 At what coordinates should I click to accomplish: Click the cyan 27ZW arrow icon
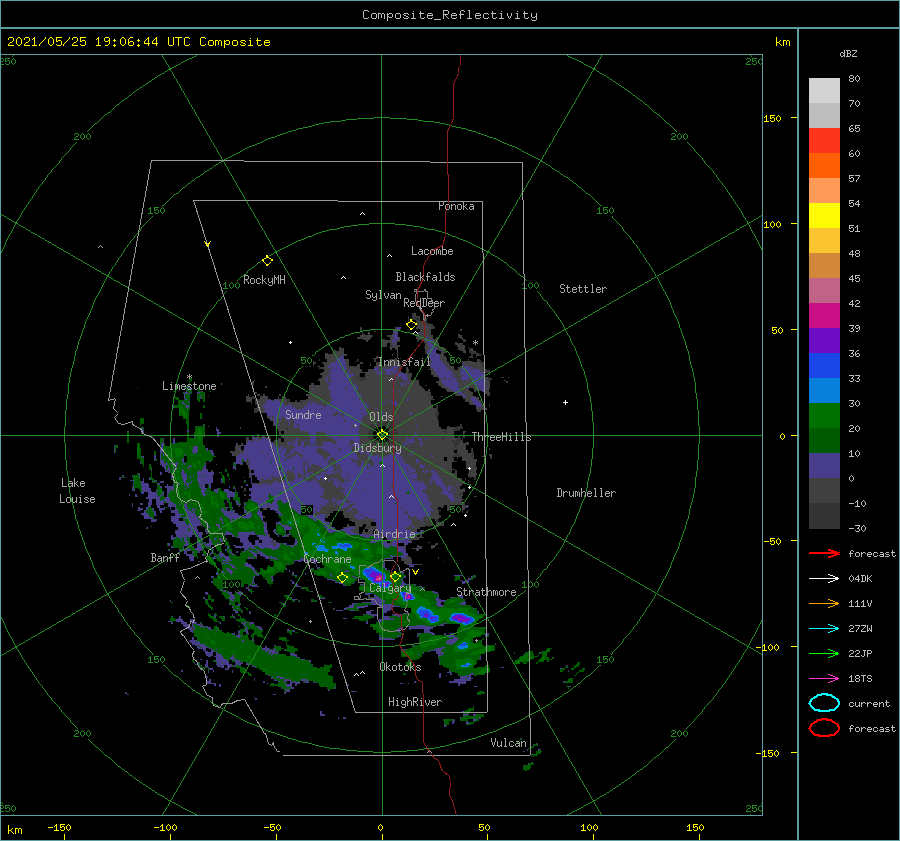824,629
